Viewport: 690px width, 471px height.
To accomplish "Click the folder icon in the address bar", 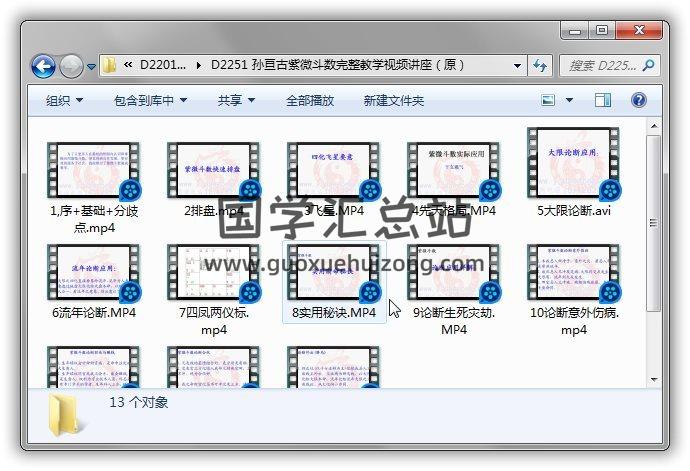I will click(x=109, y=66).
